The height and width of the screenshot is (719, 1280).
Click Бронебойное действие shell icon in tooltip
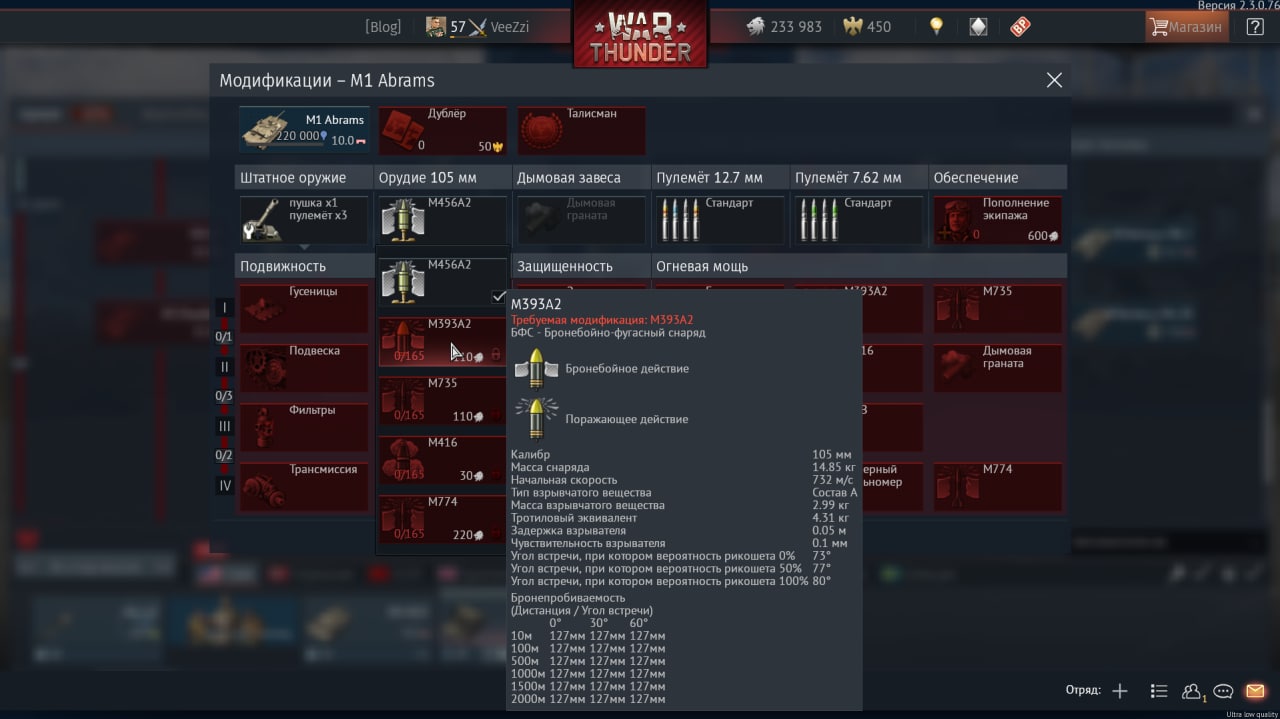(536, 369)
